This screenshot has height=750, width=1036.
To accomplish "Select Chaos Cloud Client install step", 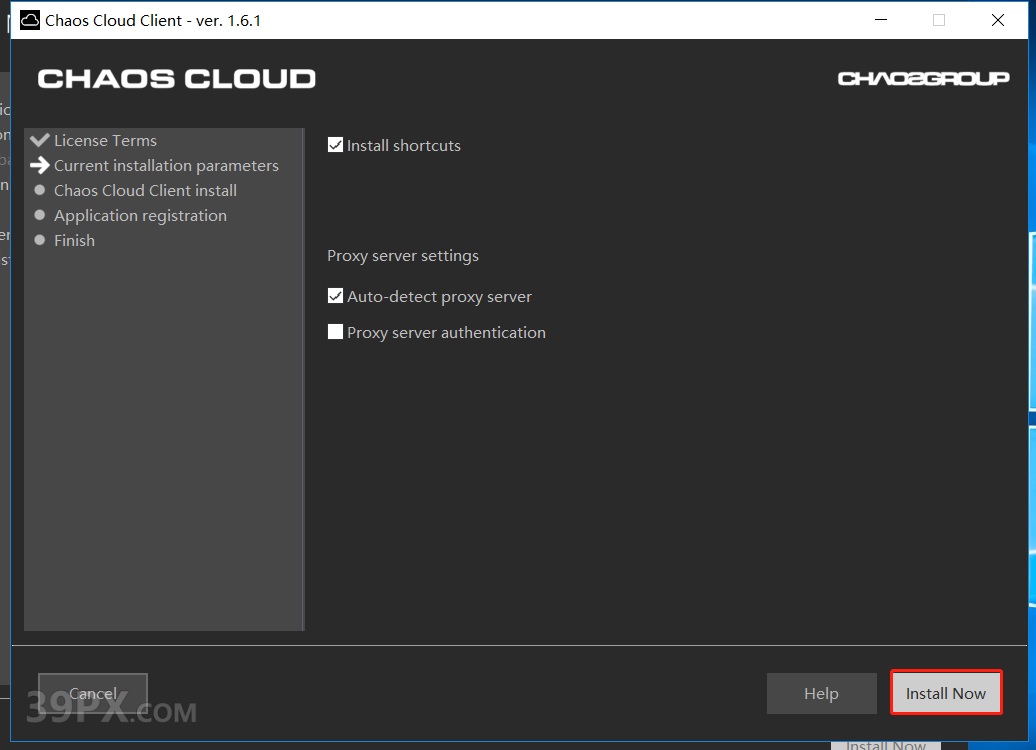I will coord(145,190).
